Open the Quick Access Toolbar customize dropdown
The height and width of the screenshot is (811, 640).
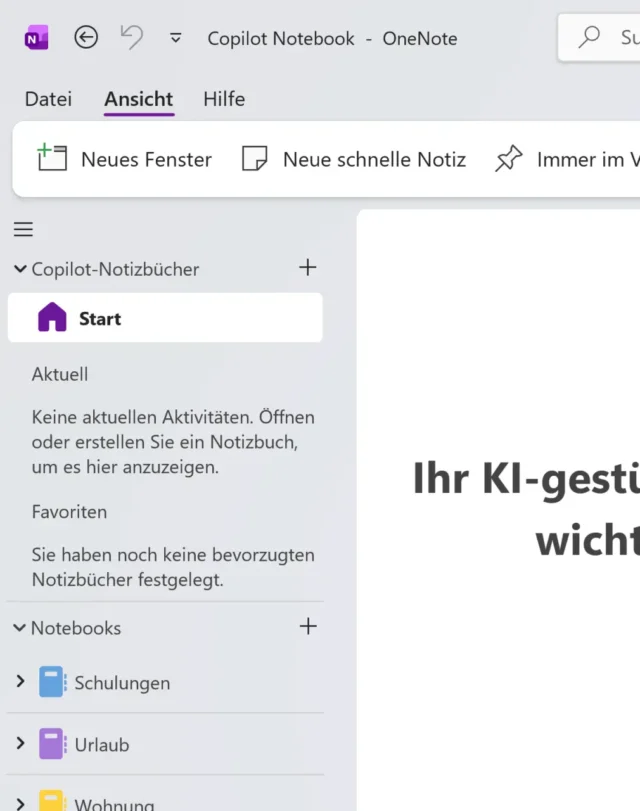pyautogui.click(x=175, y=38)
